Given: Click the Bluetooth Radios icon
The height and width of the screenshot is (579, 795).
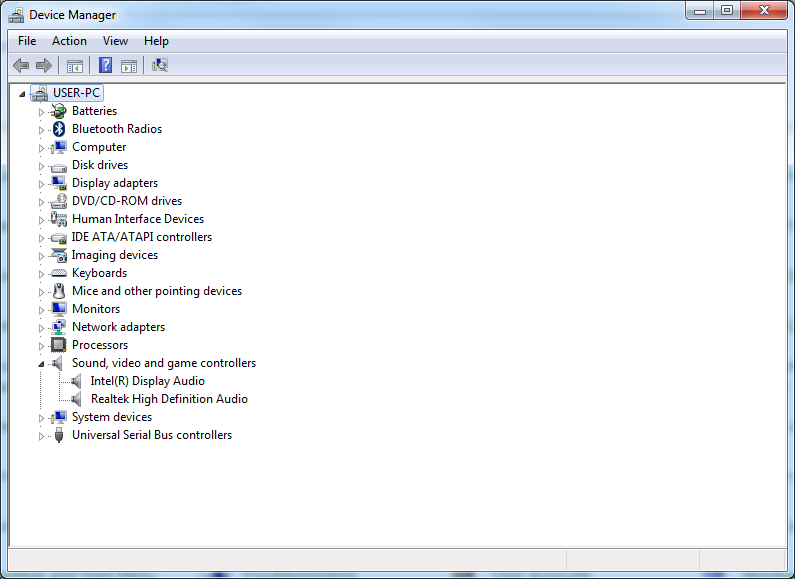Looking at the screenshot, I should [x=59, y=129].
